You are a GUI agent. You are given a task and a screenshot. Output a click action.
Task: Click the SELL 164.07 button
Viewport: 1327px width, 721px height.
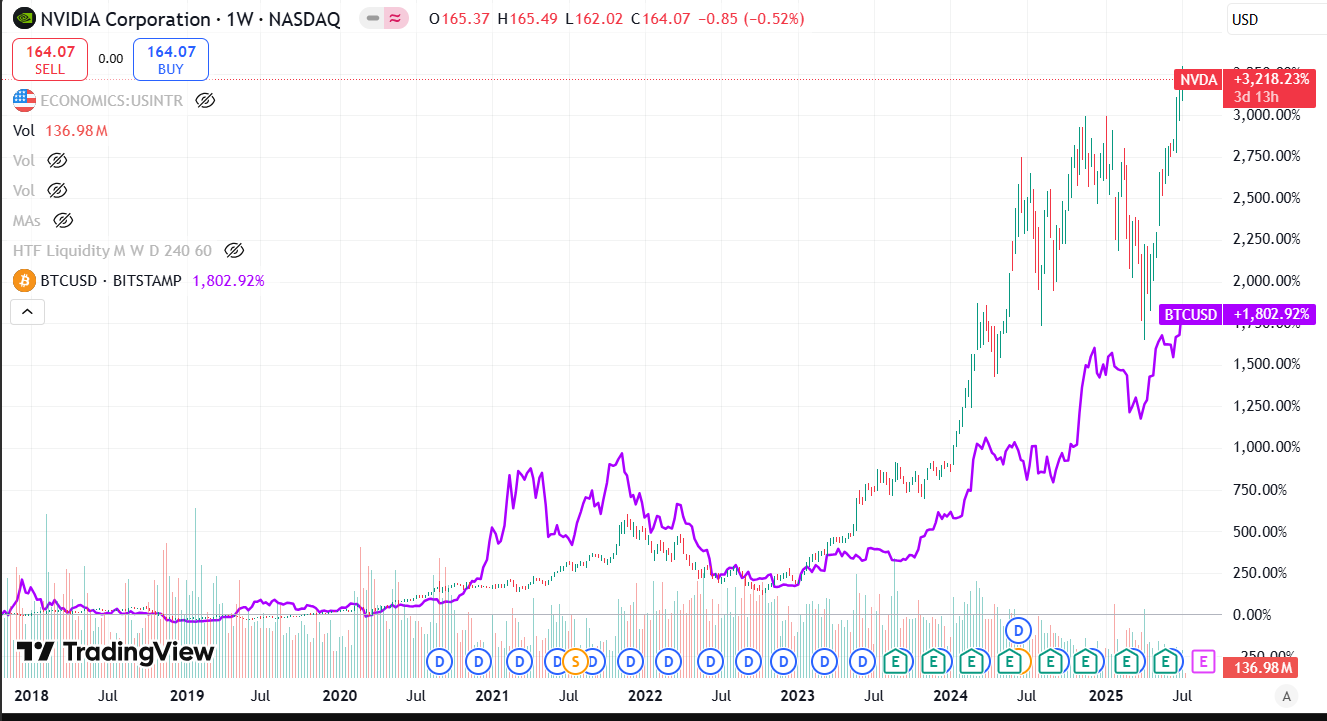click(50, 59)
